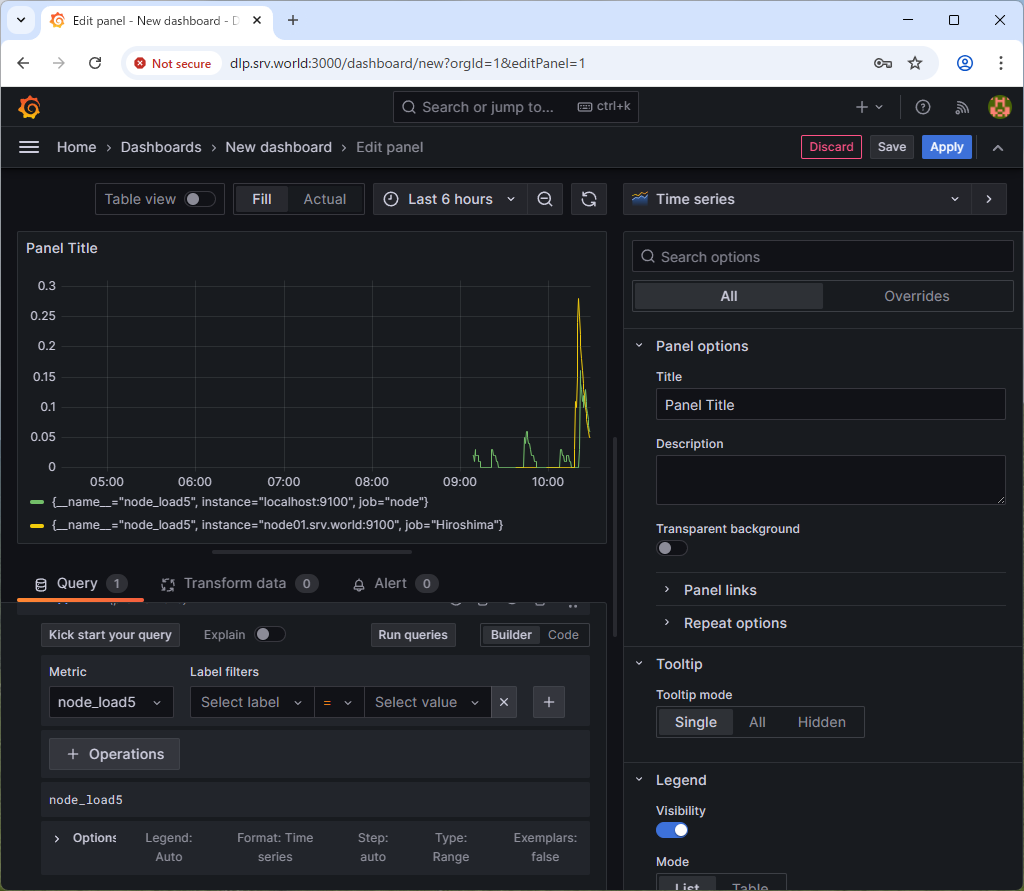Set tooltip mode to Hidden
The image size is (1024, 891).
click(x=822, y=722)
